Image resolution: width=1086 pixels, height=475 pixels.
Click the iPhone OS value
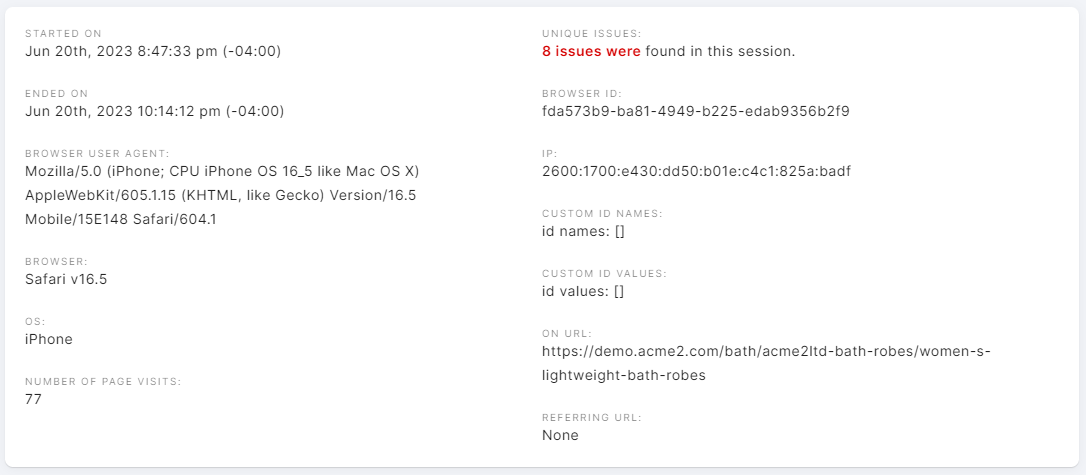[48, 339]
